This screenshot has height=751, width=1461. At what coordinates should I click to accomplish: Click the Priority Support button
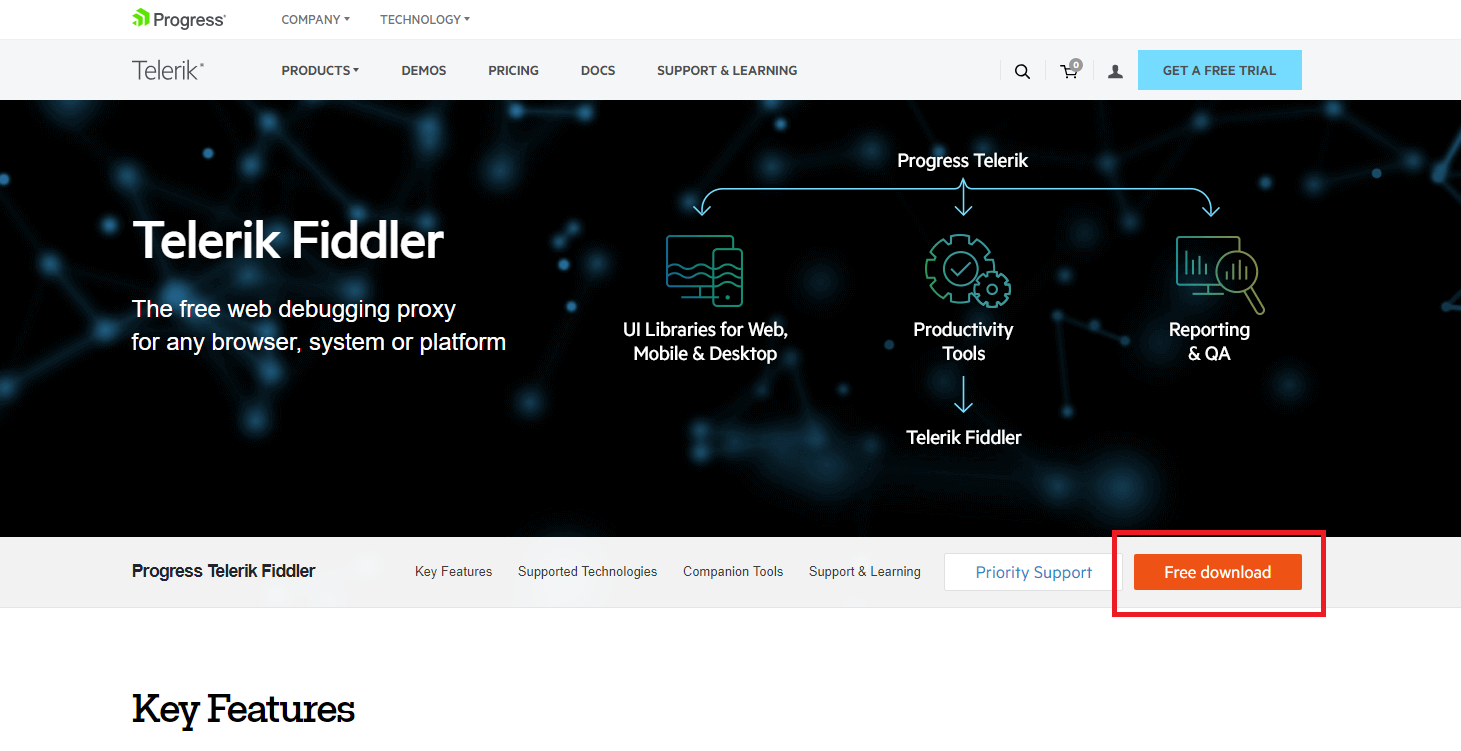tap(1033, 572)
